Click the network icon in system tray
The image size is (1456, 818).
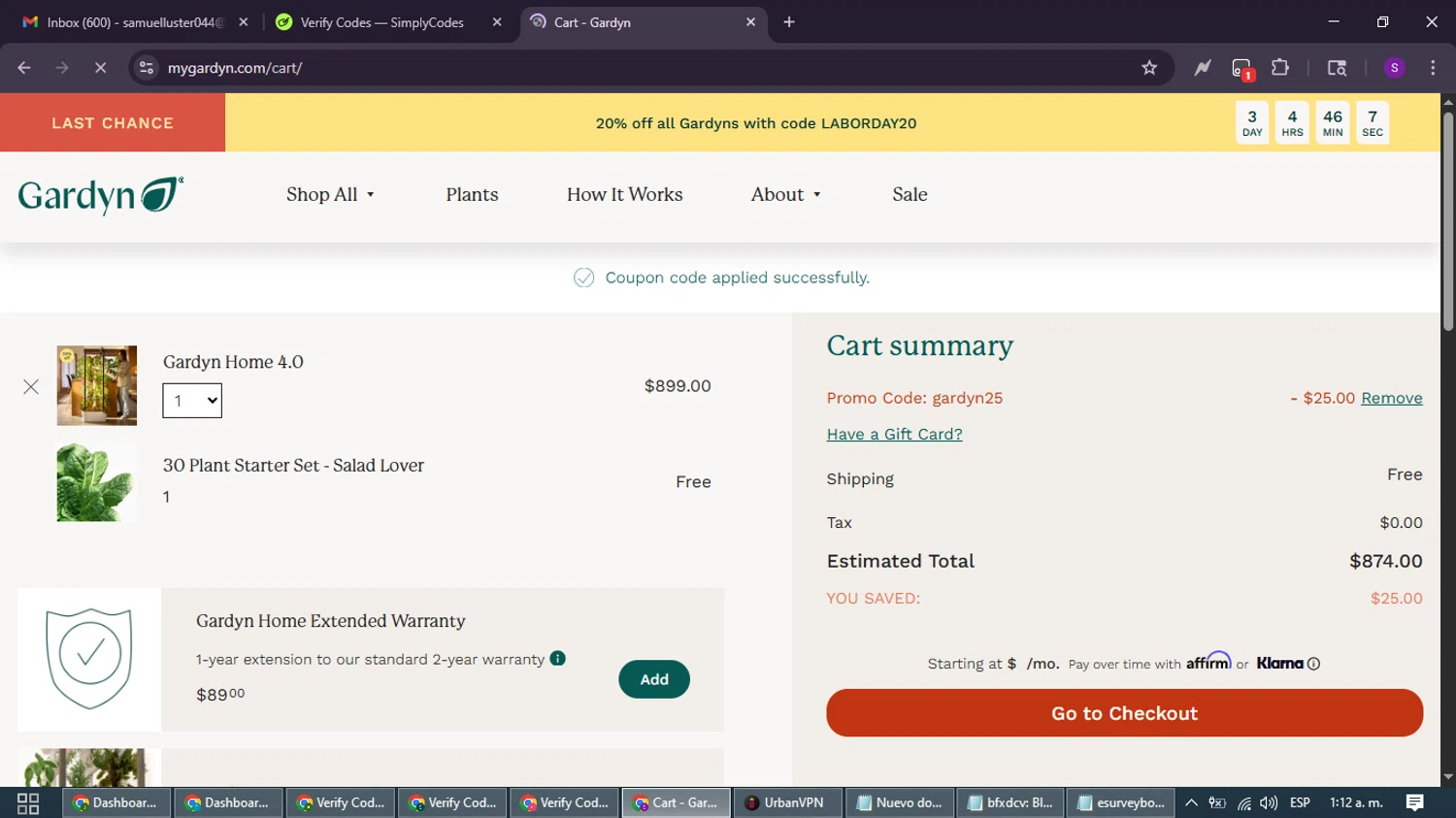[1243, 803]
